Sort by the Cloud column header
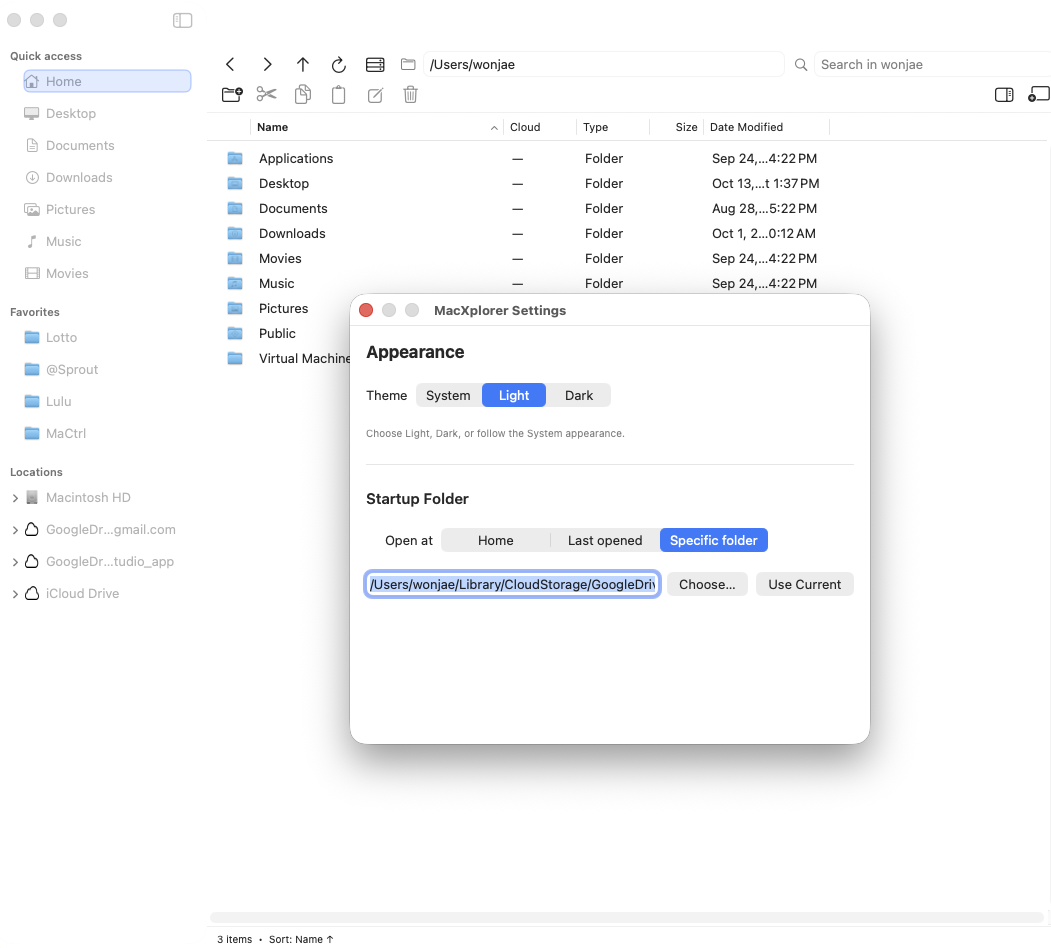The image size is (1051, 948). click(539, 127)
